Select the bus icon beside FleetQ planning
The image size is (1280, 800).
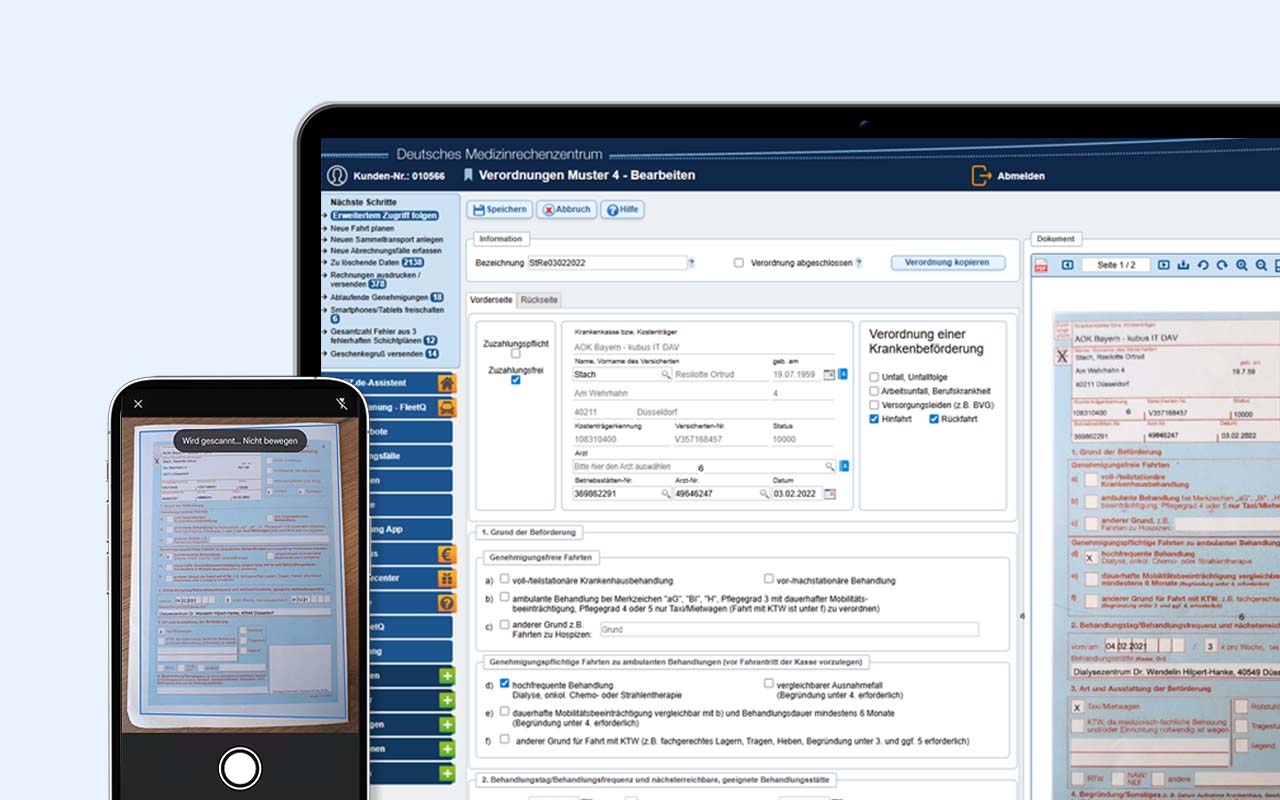[446, 408]
